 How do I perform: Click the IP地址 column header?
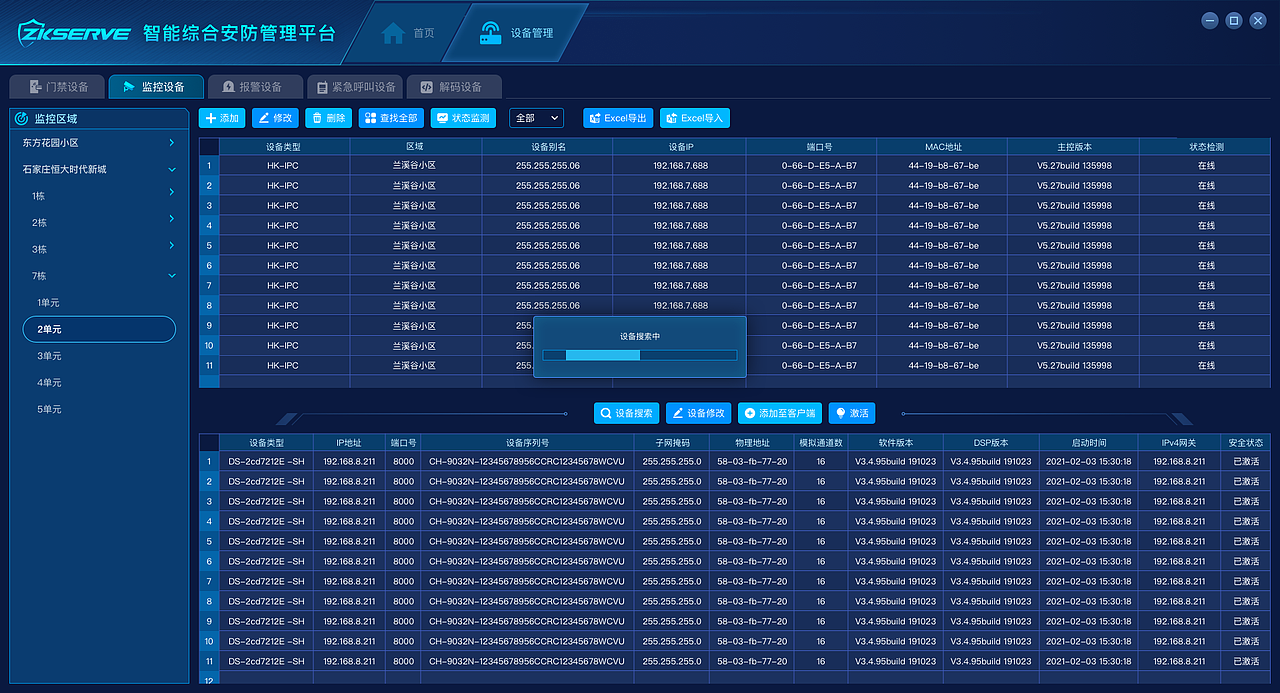pyautogui.click(x=349, y=442)
